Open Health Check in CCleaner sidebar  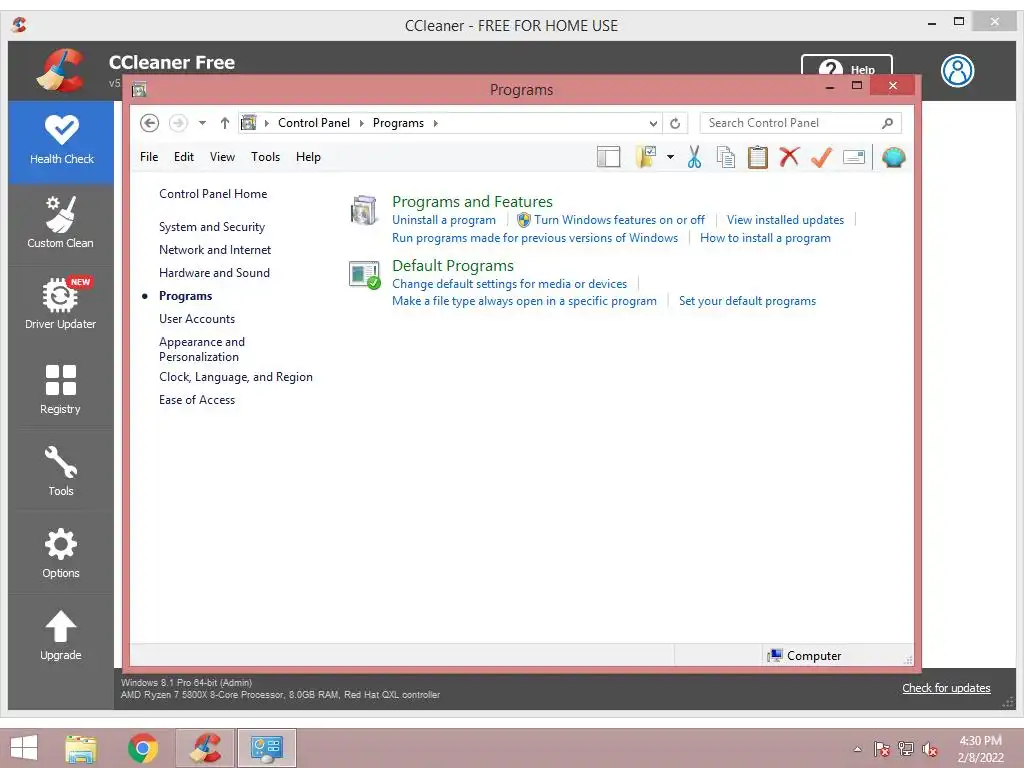coord(61,141)
